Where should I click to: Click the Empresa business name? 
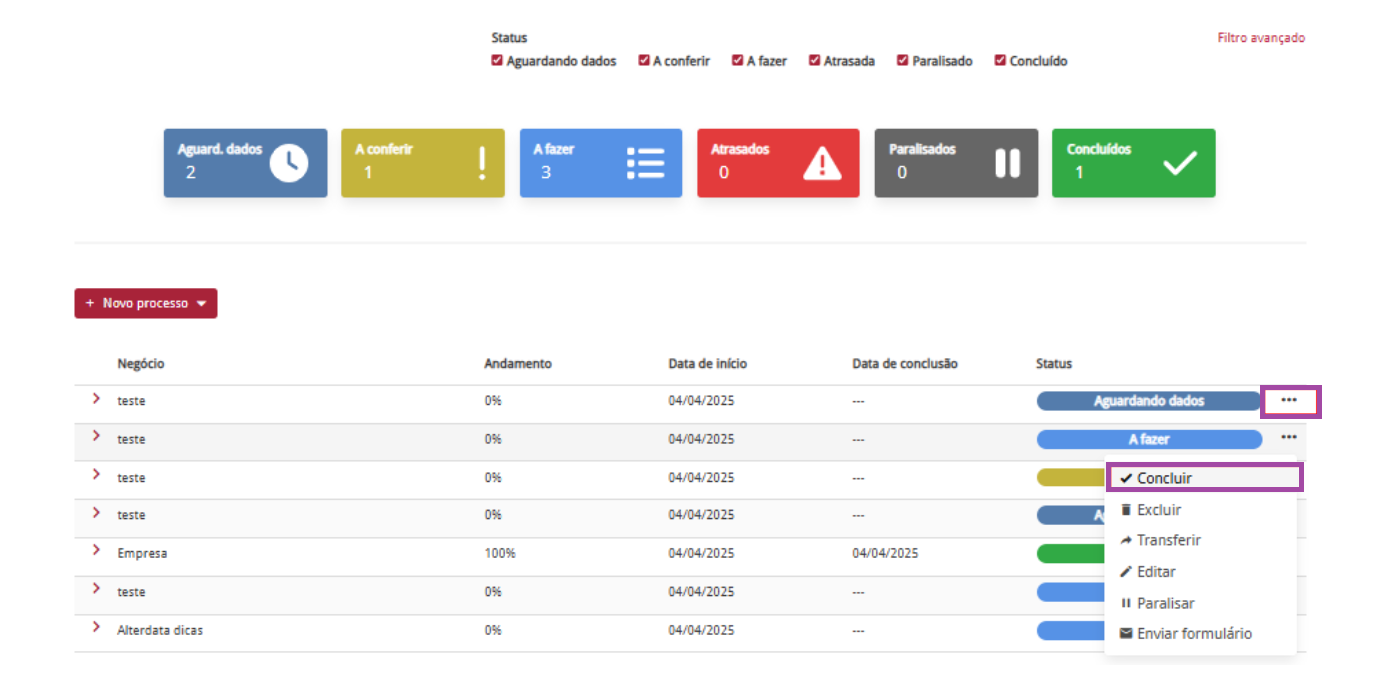click(x=142, y=553)
